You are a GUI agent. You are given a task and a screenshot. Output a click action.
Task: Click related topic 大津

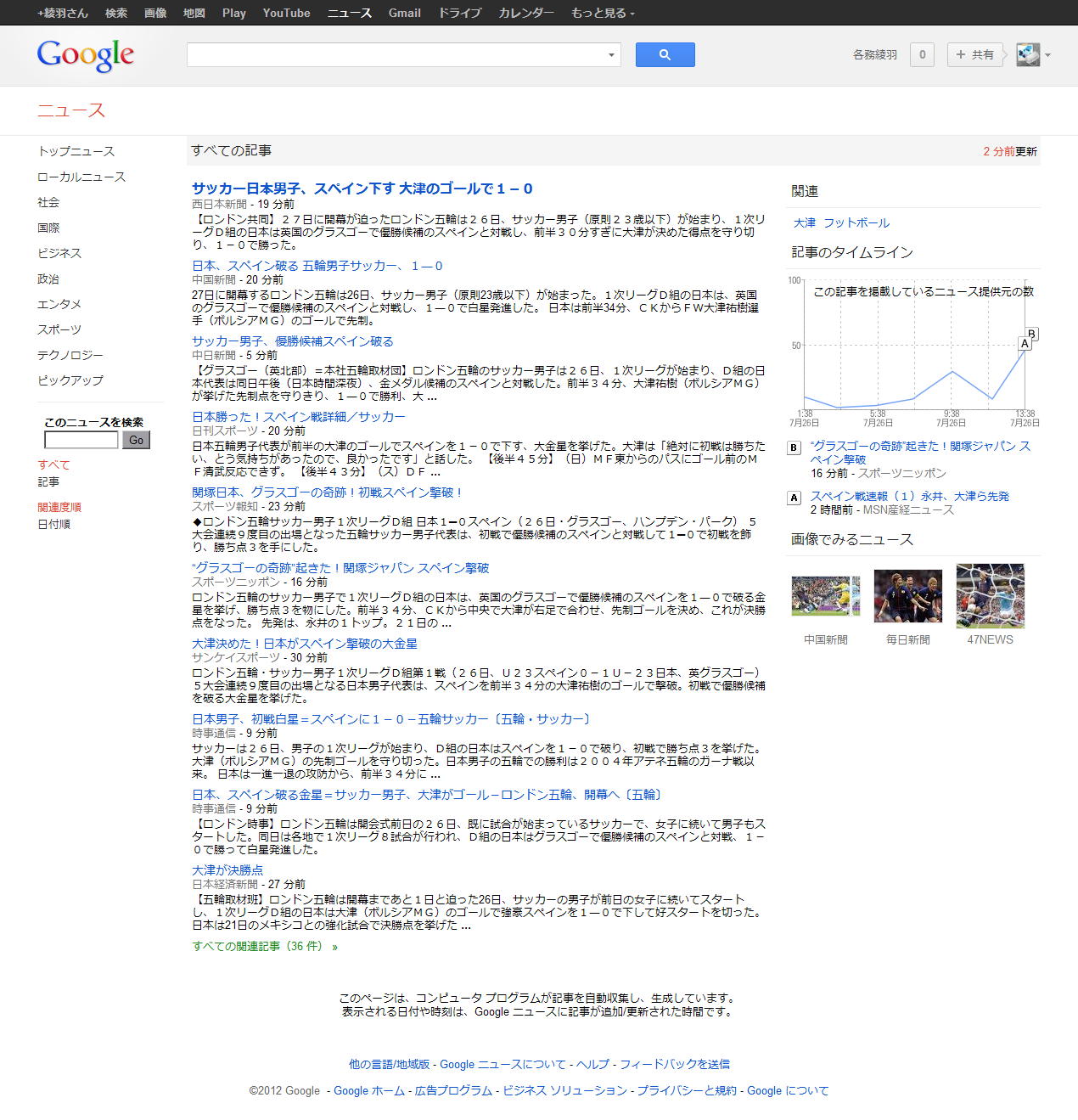pyautogui.click(x=805, y=222)
